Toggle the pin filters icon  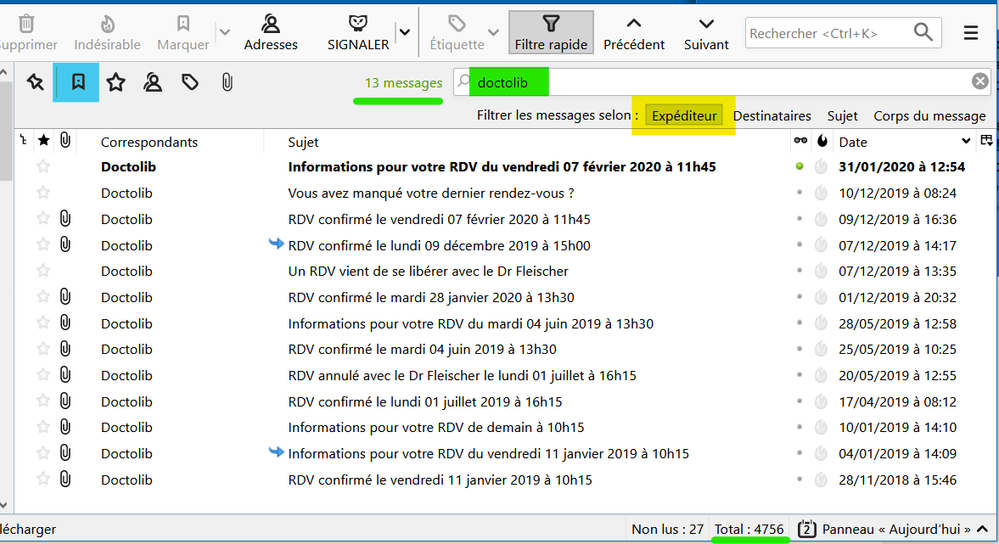click(36, 82)
